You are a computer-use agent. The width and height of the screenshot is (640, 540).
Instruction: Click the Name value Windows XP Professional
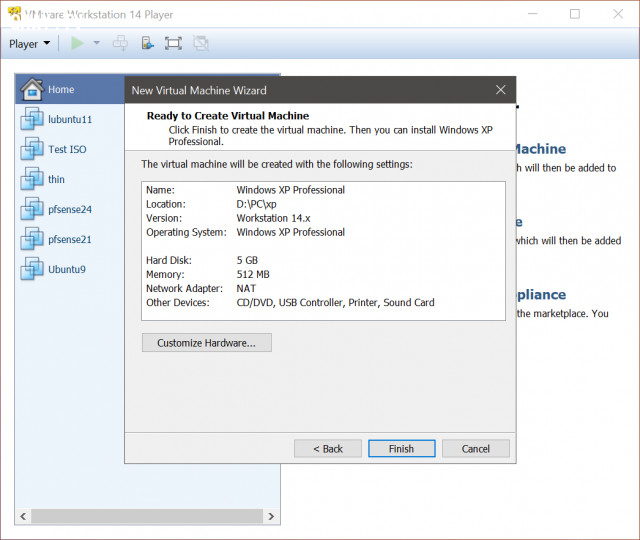click(x=291, y=190)
